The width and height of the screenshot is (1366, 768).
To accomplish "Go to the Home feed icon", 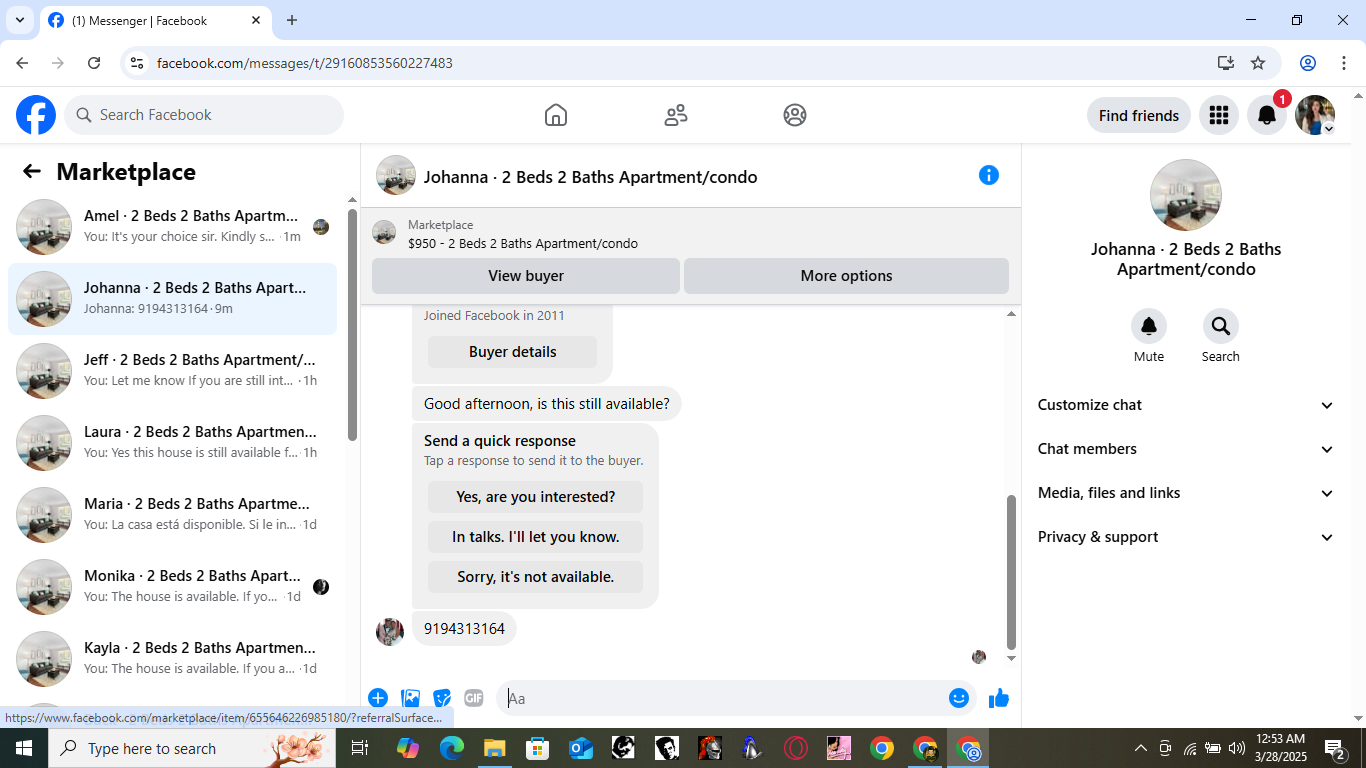I will tap(556, 115).
